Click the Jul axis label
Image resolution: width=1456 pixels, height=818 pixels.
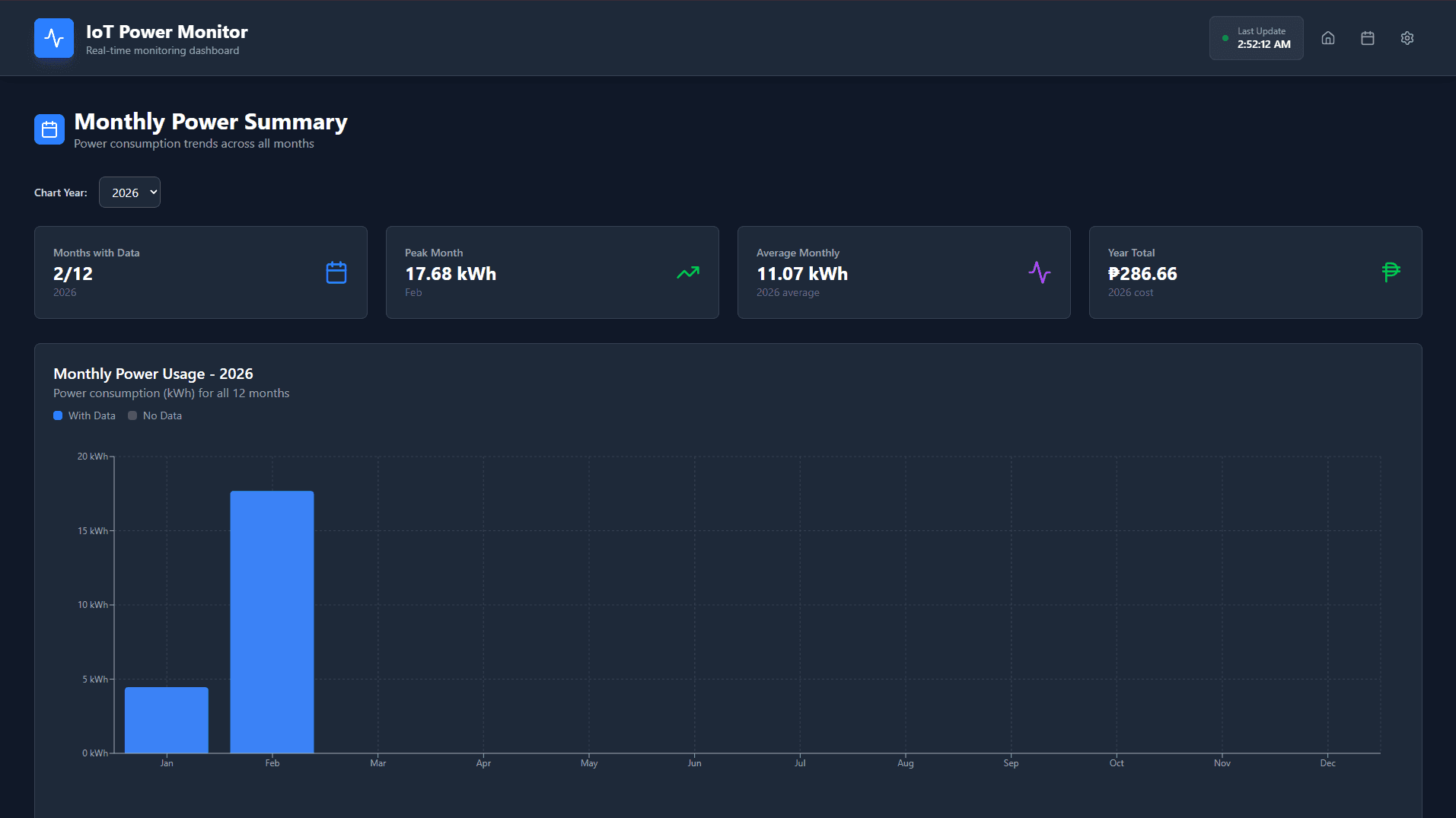800,763
